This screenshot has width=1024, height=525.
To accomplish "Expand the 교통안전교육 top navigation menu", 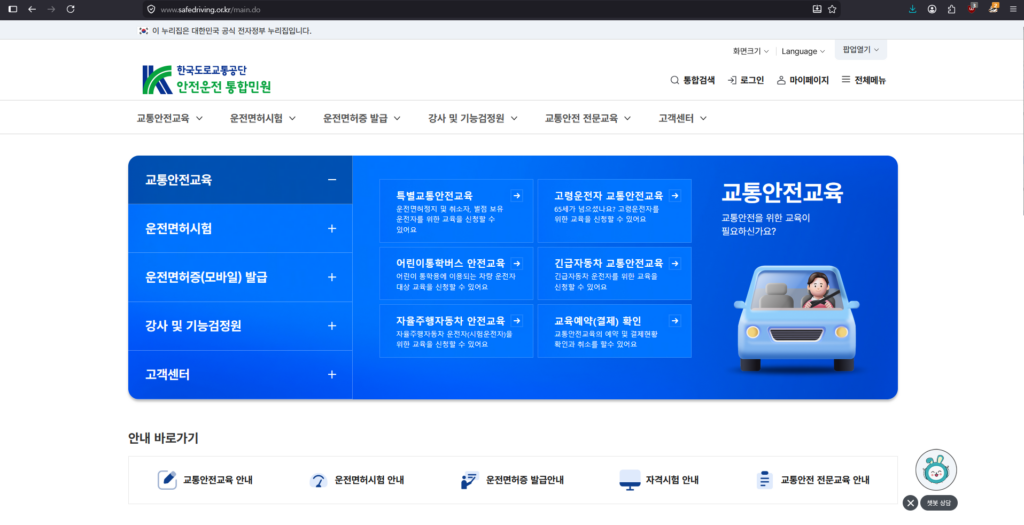I will (x=170, y=118).
